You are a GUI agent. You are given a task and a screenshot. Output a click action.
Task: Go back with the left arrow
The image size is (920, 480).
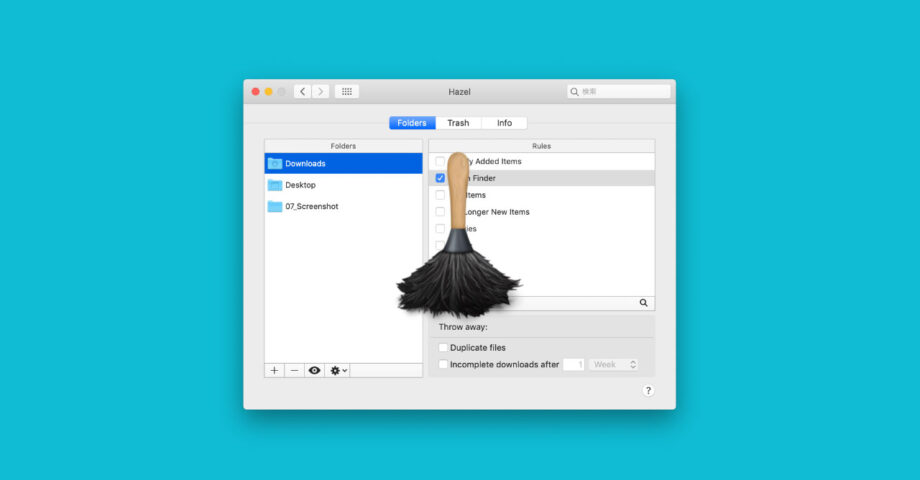[x=303, y=91]
